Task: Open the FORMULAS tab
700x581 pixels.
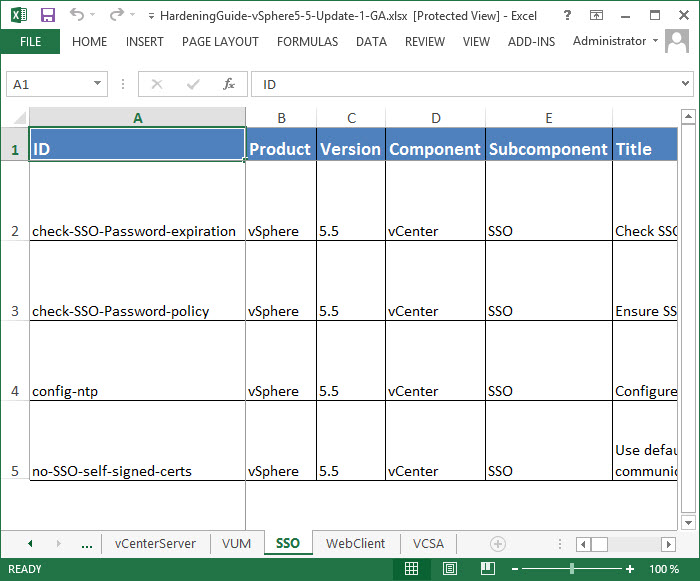Action: click(x=307, y=42)
